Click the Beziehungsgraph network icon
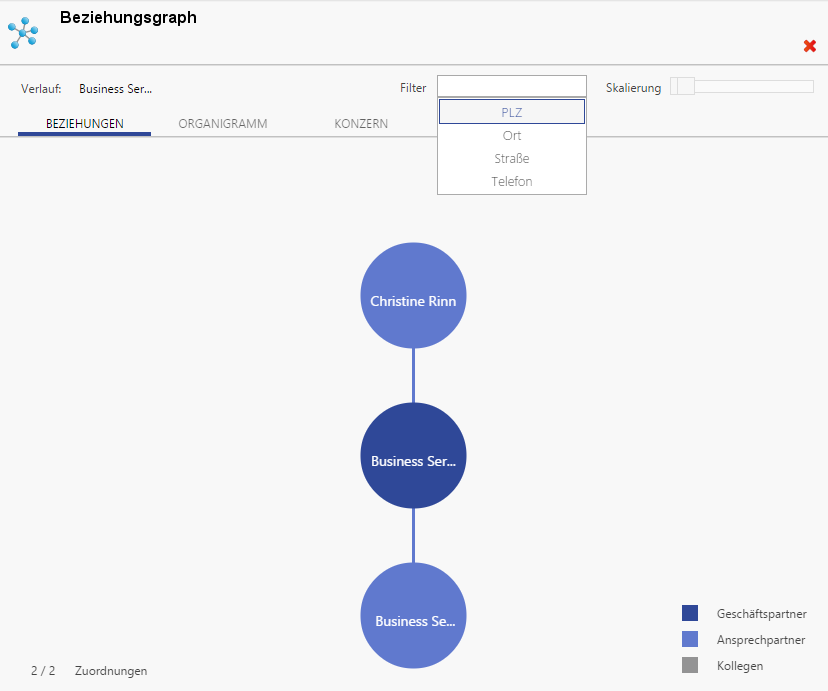 click(23, 33)
